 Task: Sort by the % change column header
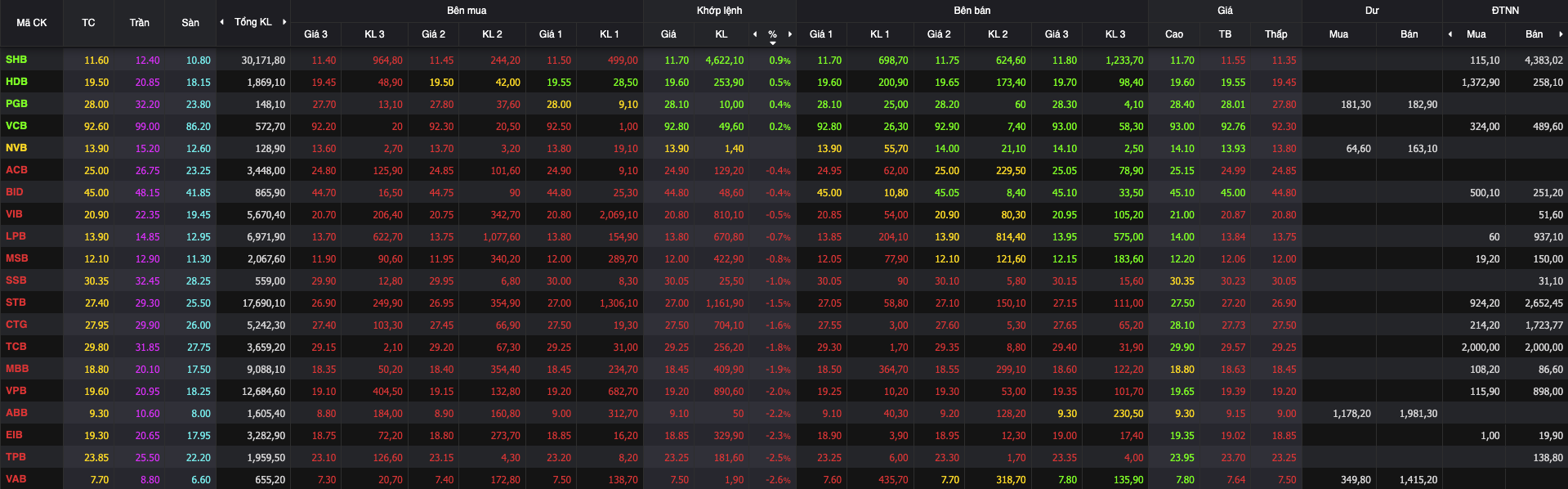772,34
